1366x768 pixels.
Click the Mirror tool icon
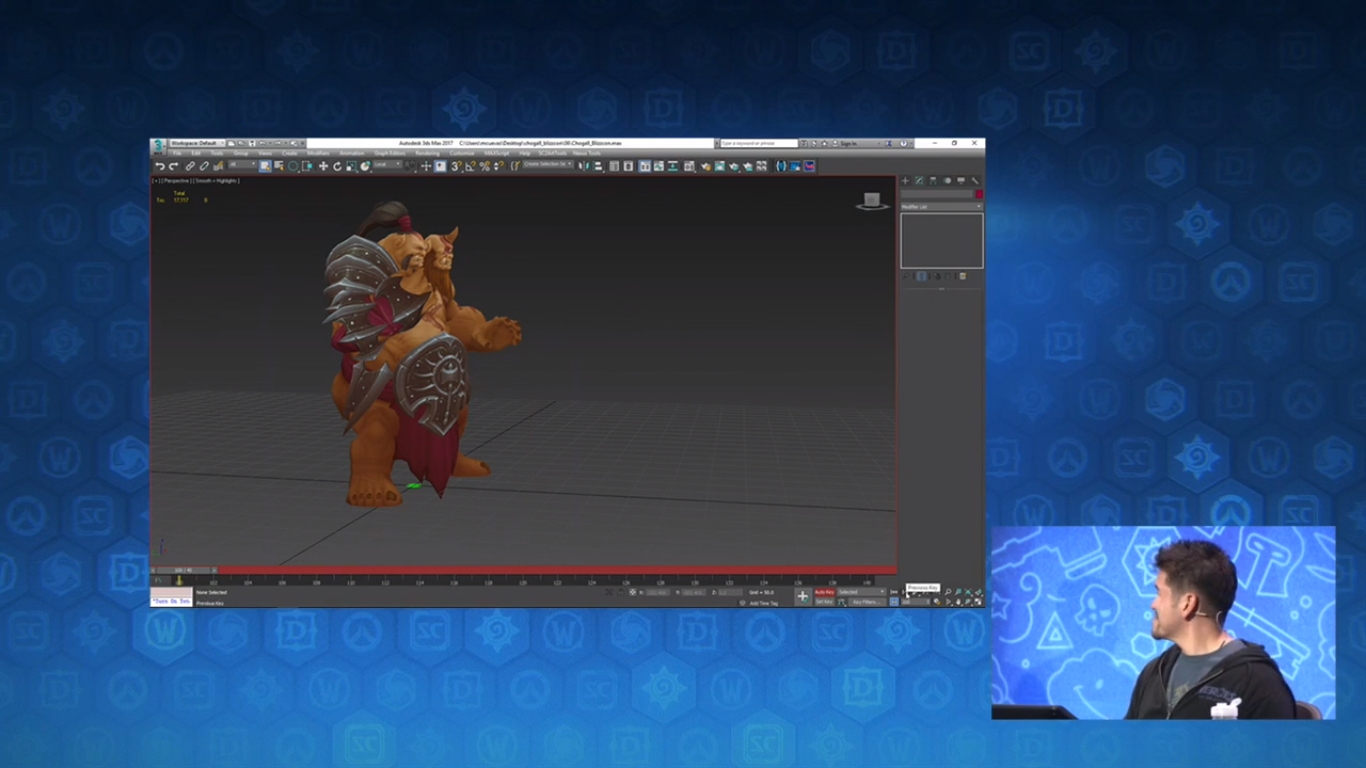(x=582, y=166)
